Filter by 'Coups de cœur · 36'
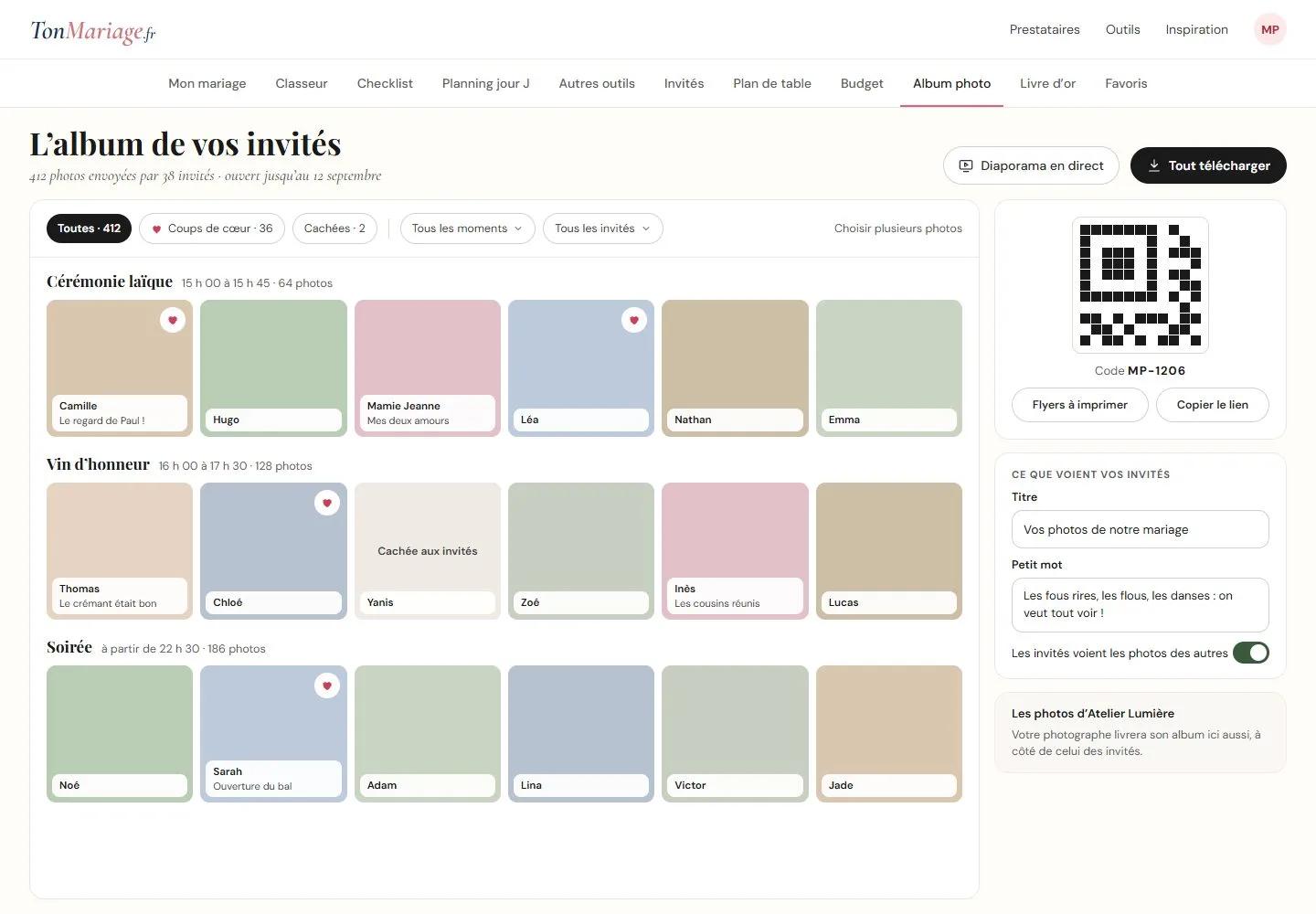Viewport: 1316px width, 914px height. click(212, 228)
